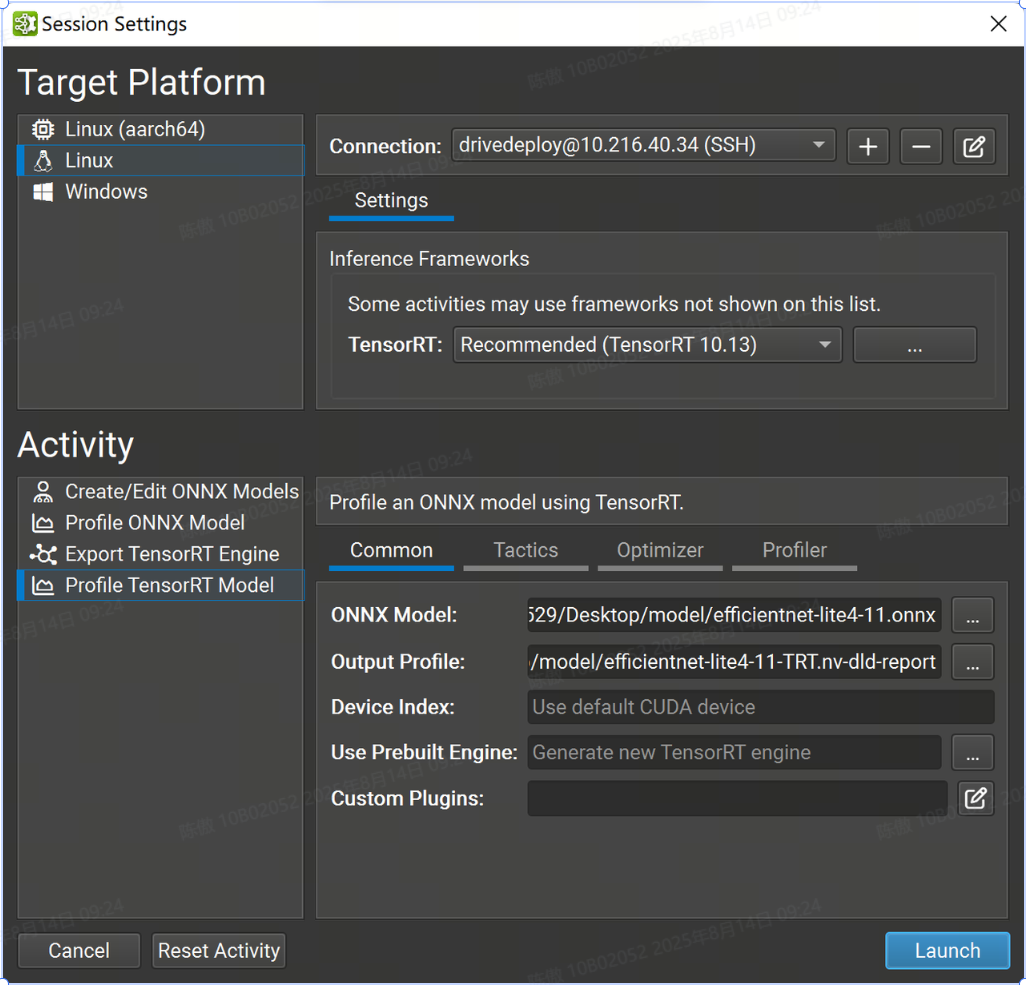The width and height of the screenshot is (1026, 985).
Task: Select Export TensorRT Engine activity
Action: click(x=161, y=554)
